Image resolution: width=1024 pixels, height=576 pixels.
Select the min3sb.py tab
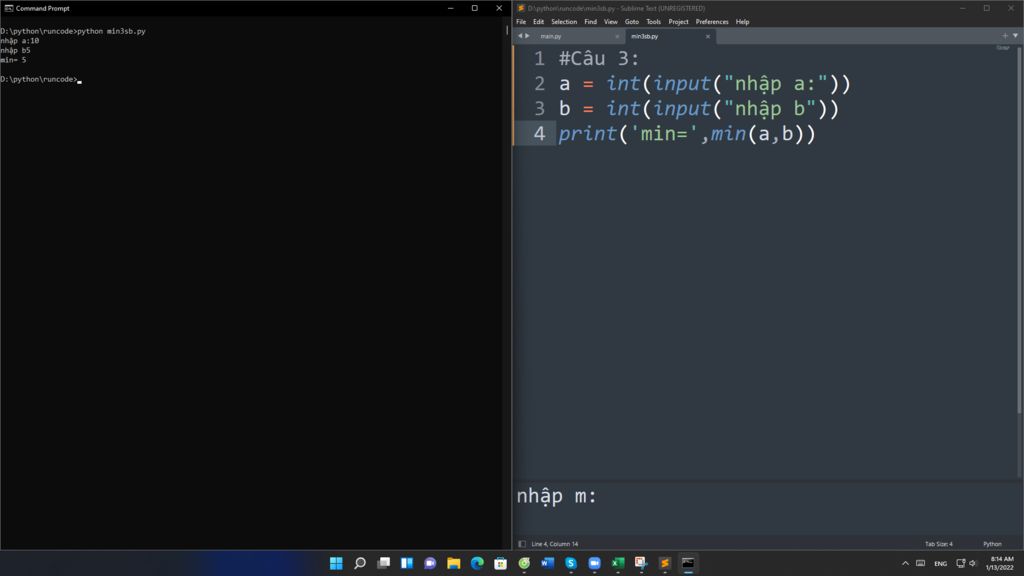pyautogui.click(x=645, y=37)
